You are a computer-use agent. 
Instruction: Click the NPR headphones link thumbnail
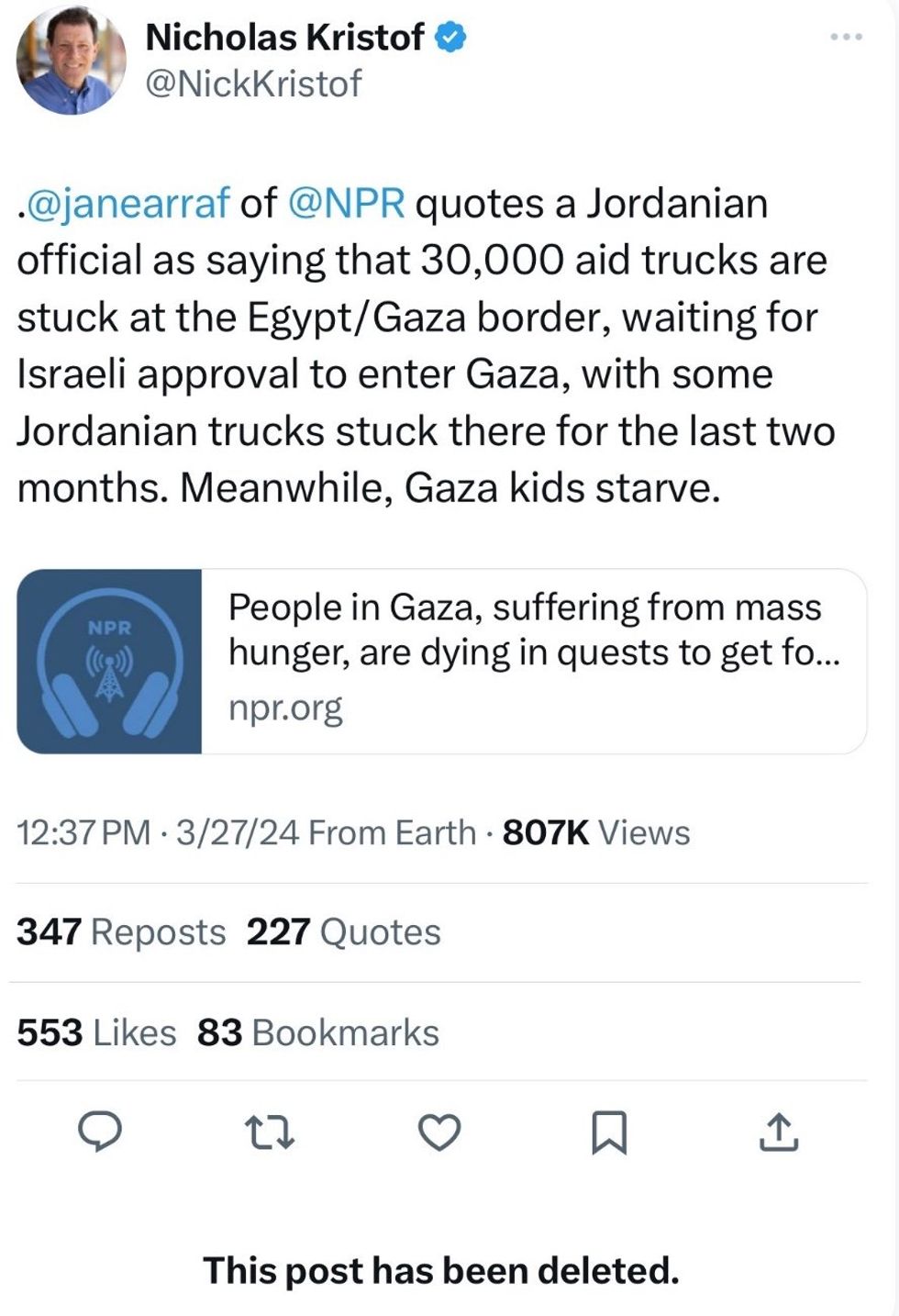(x=109, y=661)
